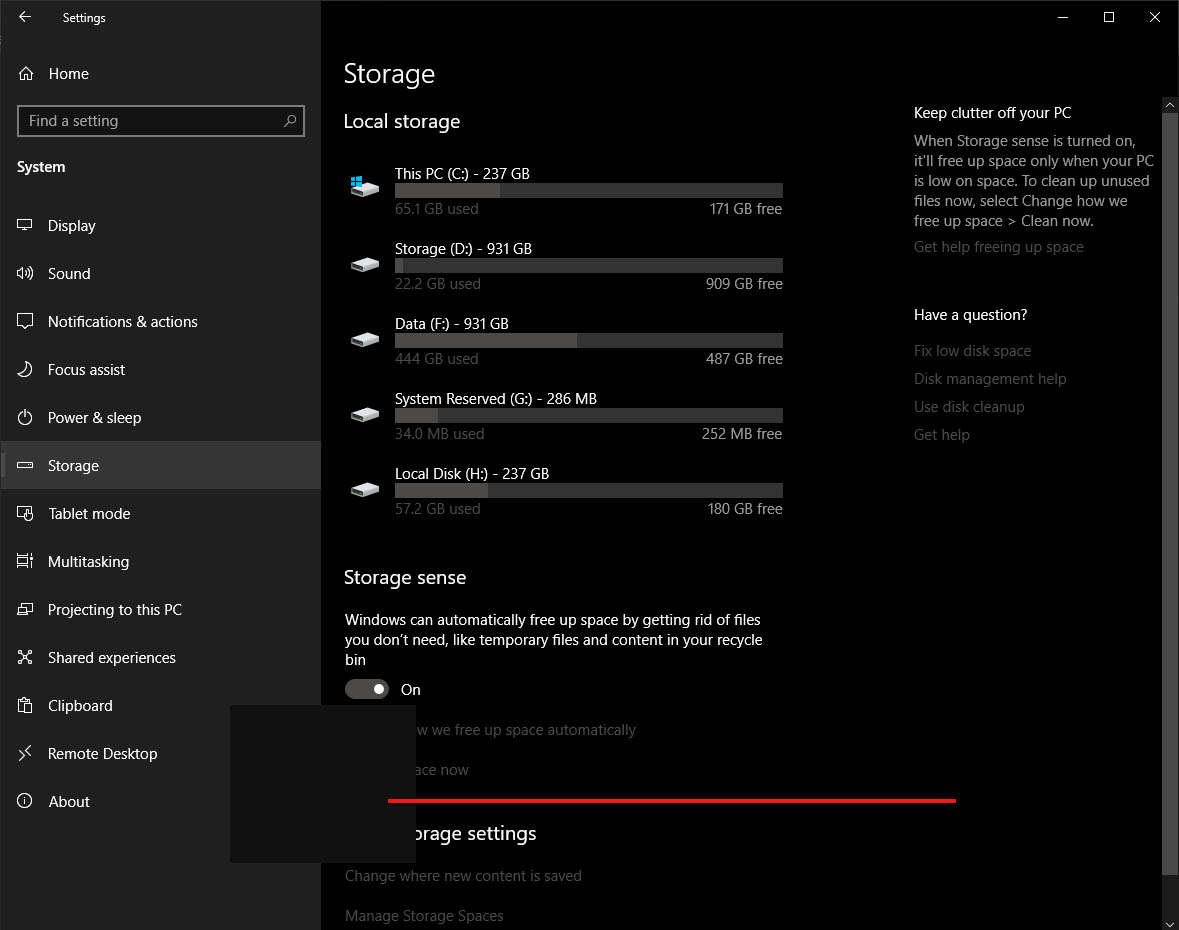This screenshot has width=1179, height=930.
Task: Click "909 GB free" text
Action: (x=744, y=283)
